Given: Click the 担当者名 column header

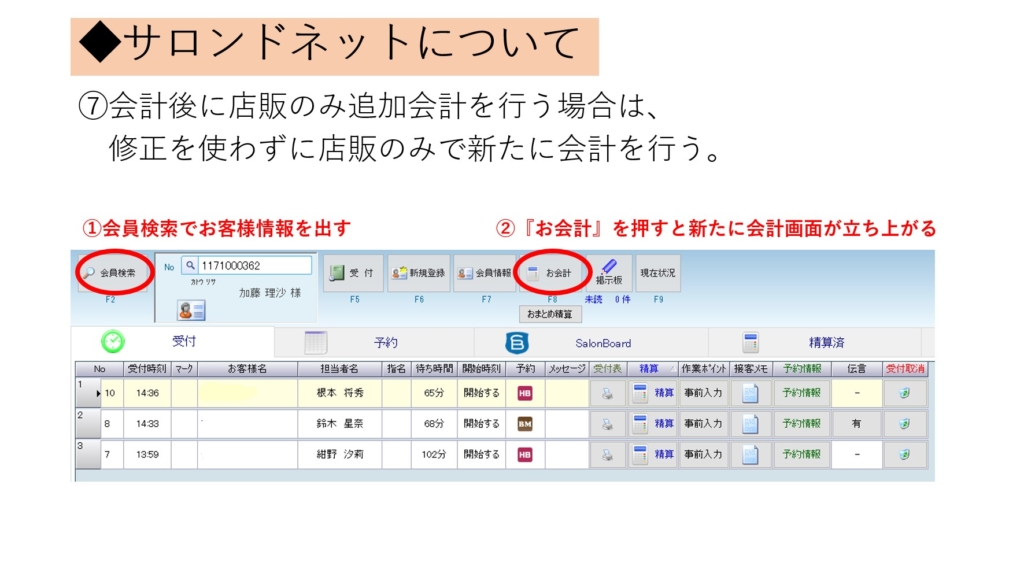Looking at the screenshot, I should coord(340,369).
